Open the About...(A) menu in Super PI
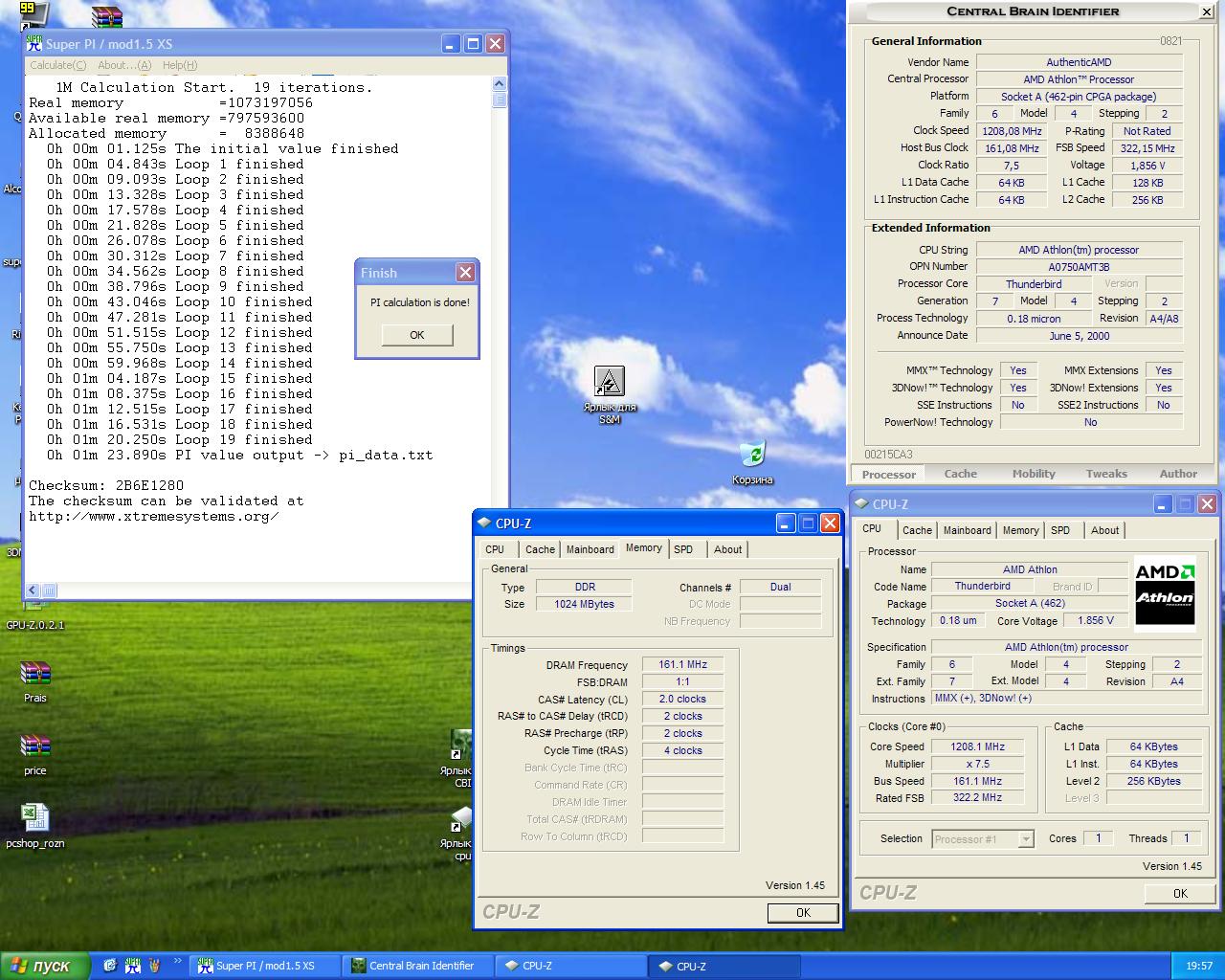The width and height of the screenshot is (1225, 980). (124, 65)
